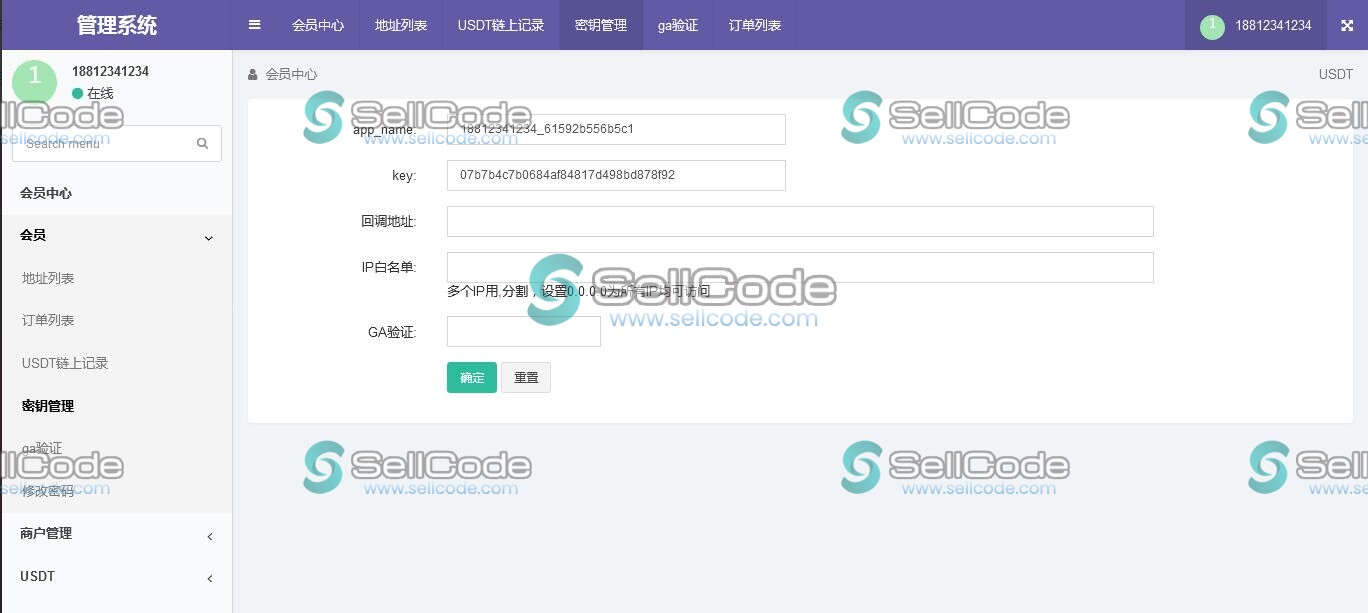Viewport: 1368px width, 613px height.
Task: Click the 18812341234 username in the sidebar
Action: coord(110,71)
